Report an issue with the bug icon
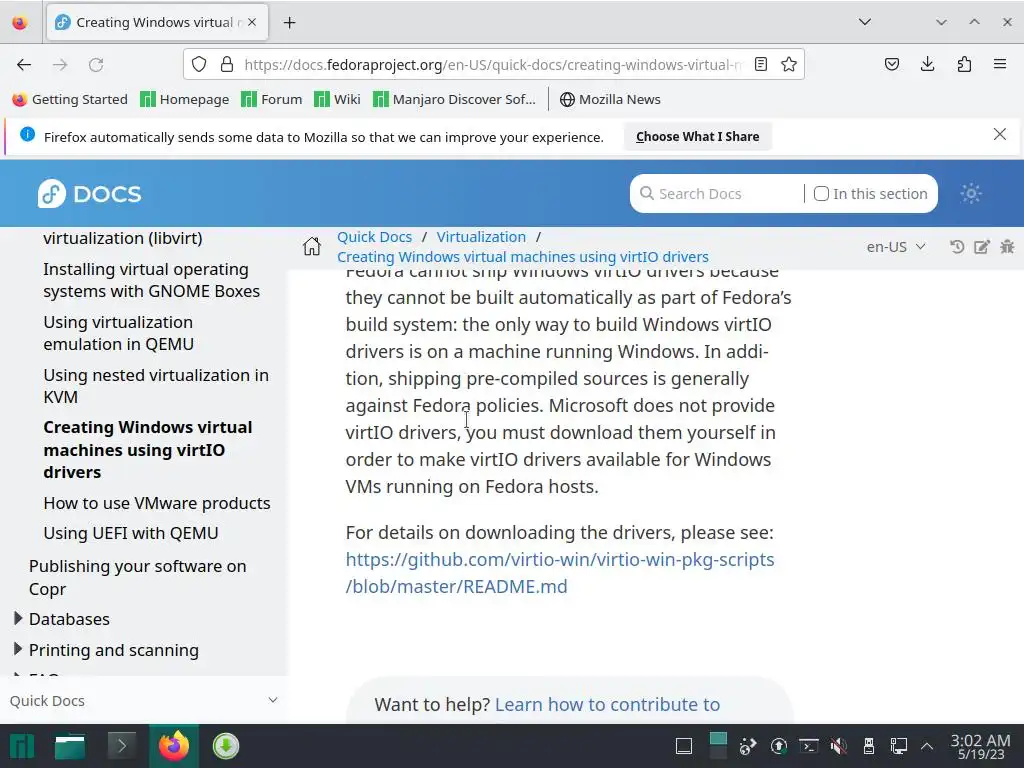 point(1007,247)
